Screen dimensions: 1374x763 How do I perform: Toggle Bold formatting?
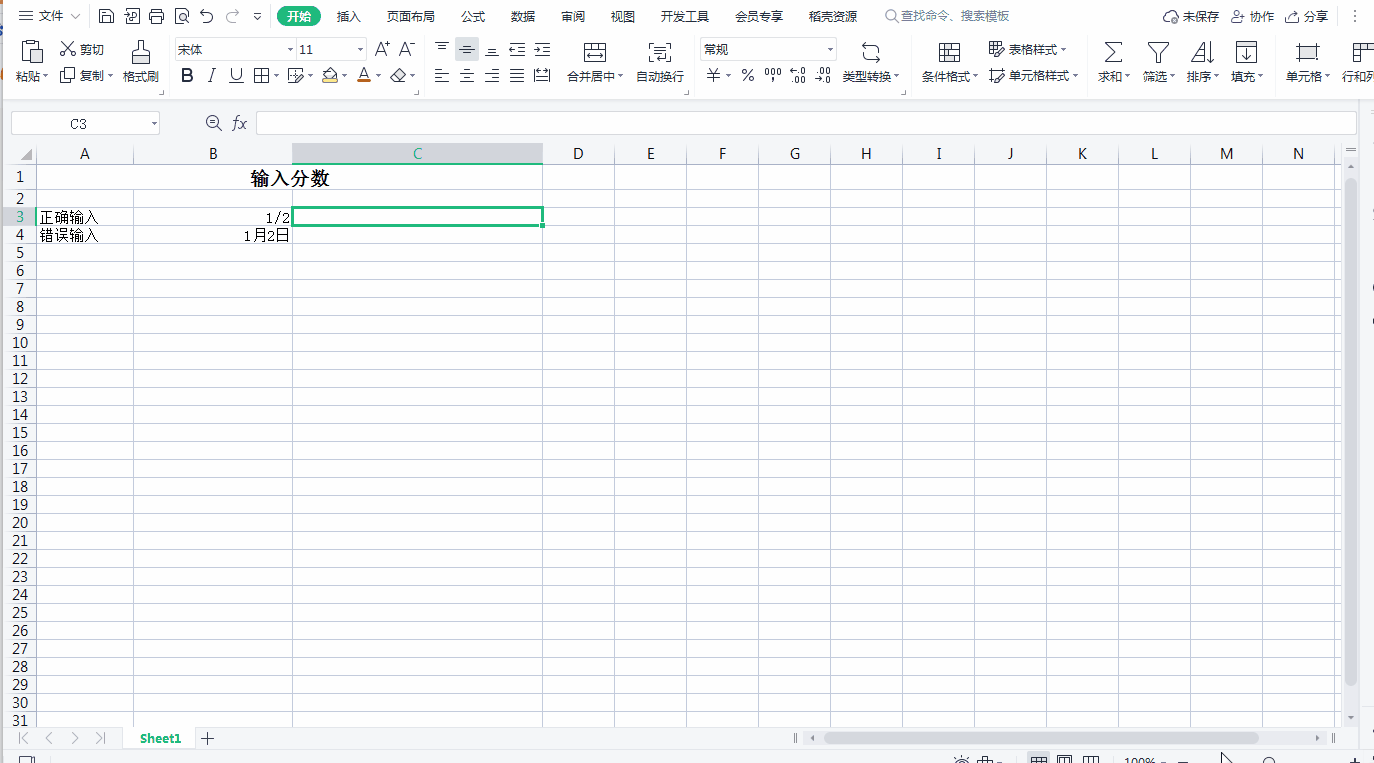click(186, 75)
